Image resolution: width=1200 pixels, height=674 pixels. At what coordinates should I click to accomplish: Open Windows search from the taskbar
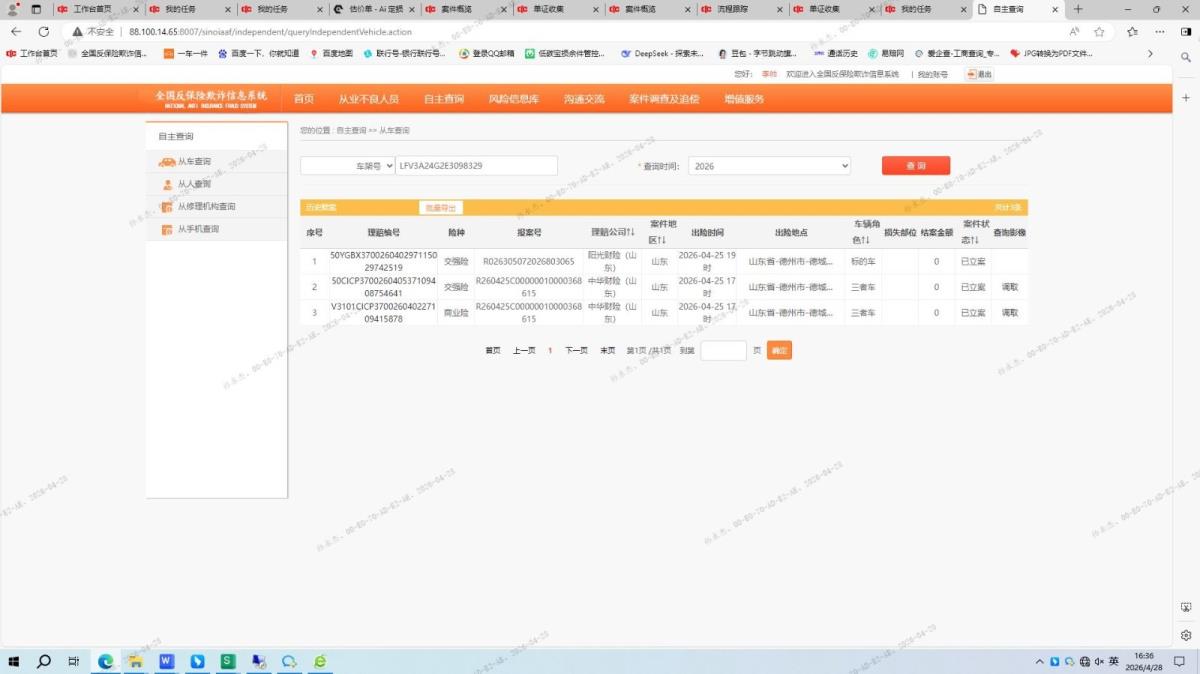44,661
